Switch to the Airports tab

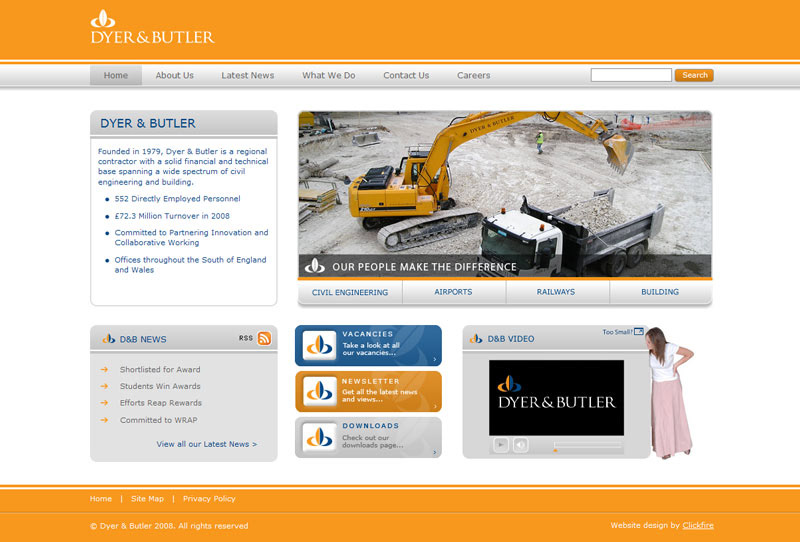pos(454,292)
